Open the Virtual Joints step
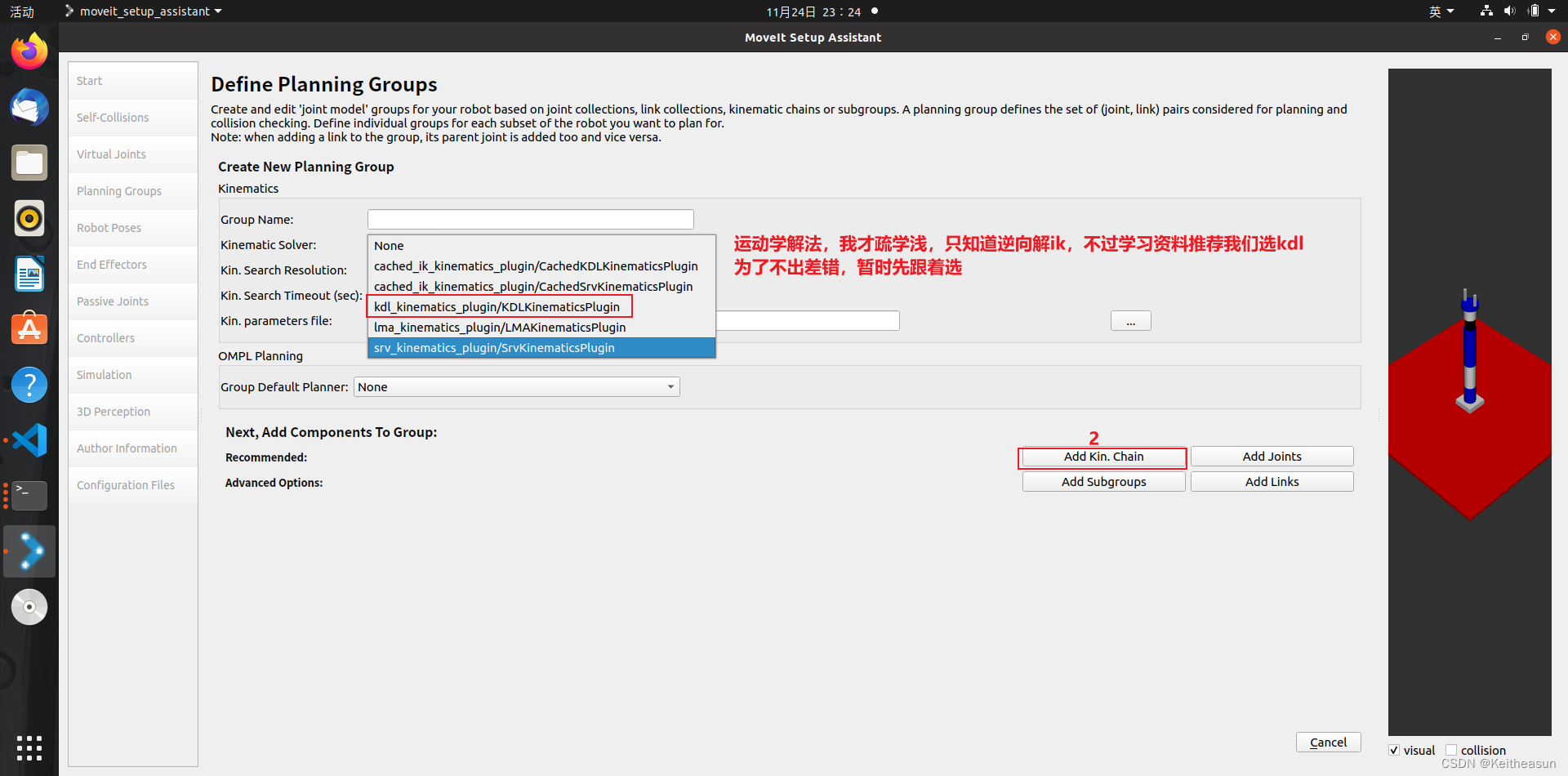 point(133,154)
